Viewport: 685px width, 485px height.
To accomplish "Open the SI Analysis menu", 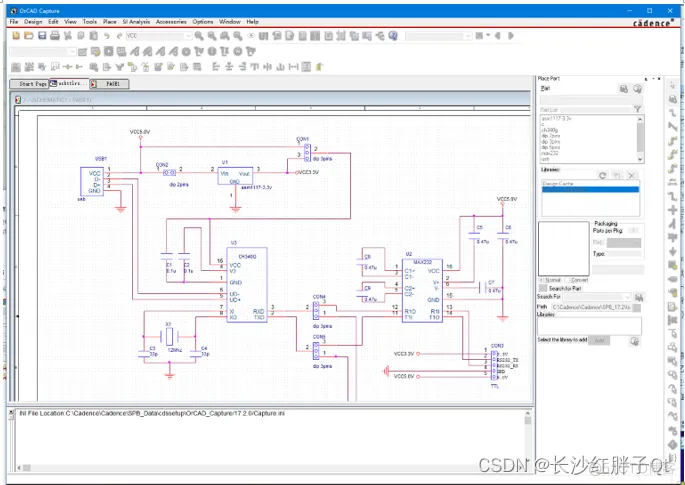I will coord(136,21).
